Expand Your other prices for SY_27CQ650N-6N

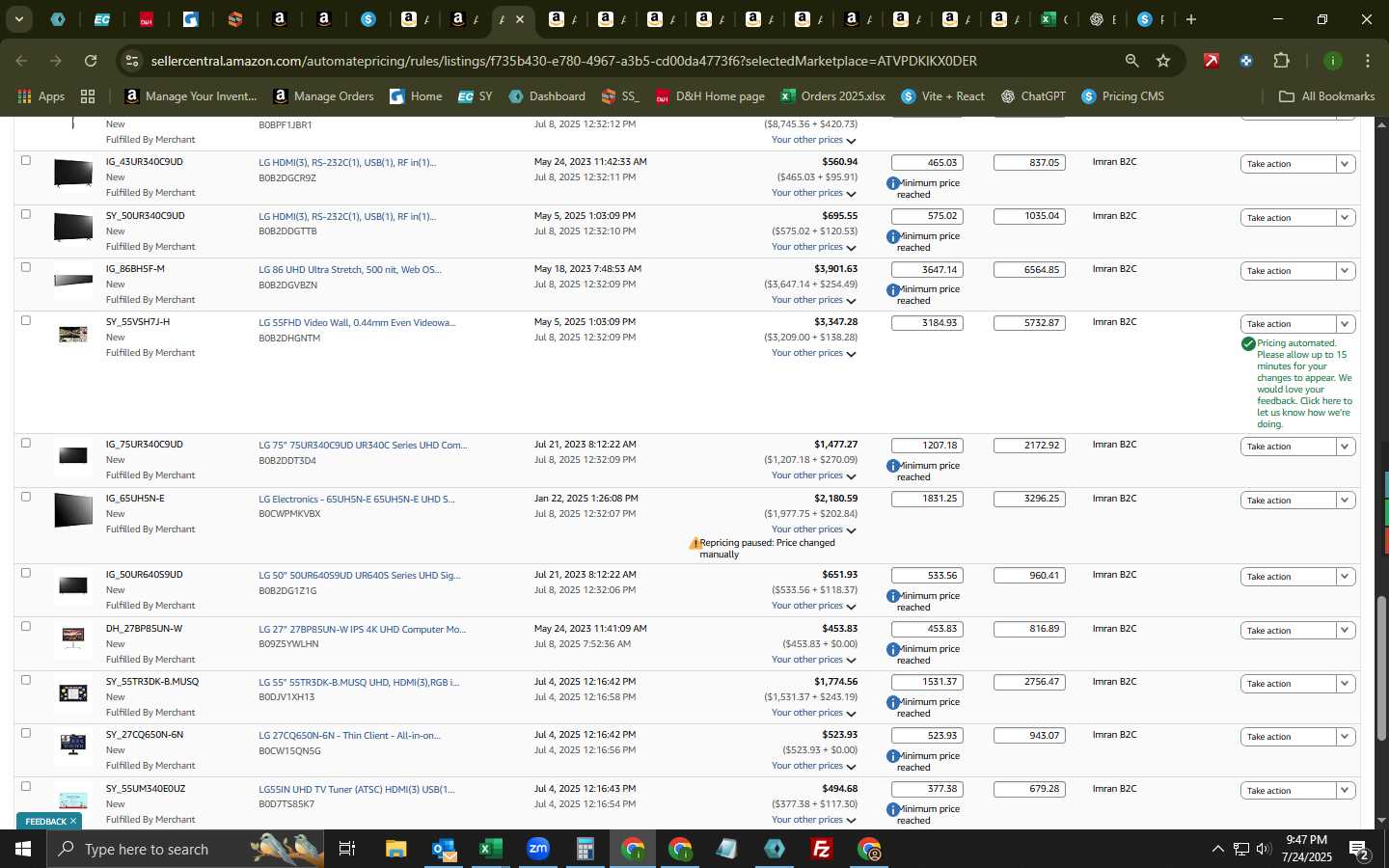pyautogui.click(x=813, y=766)
